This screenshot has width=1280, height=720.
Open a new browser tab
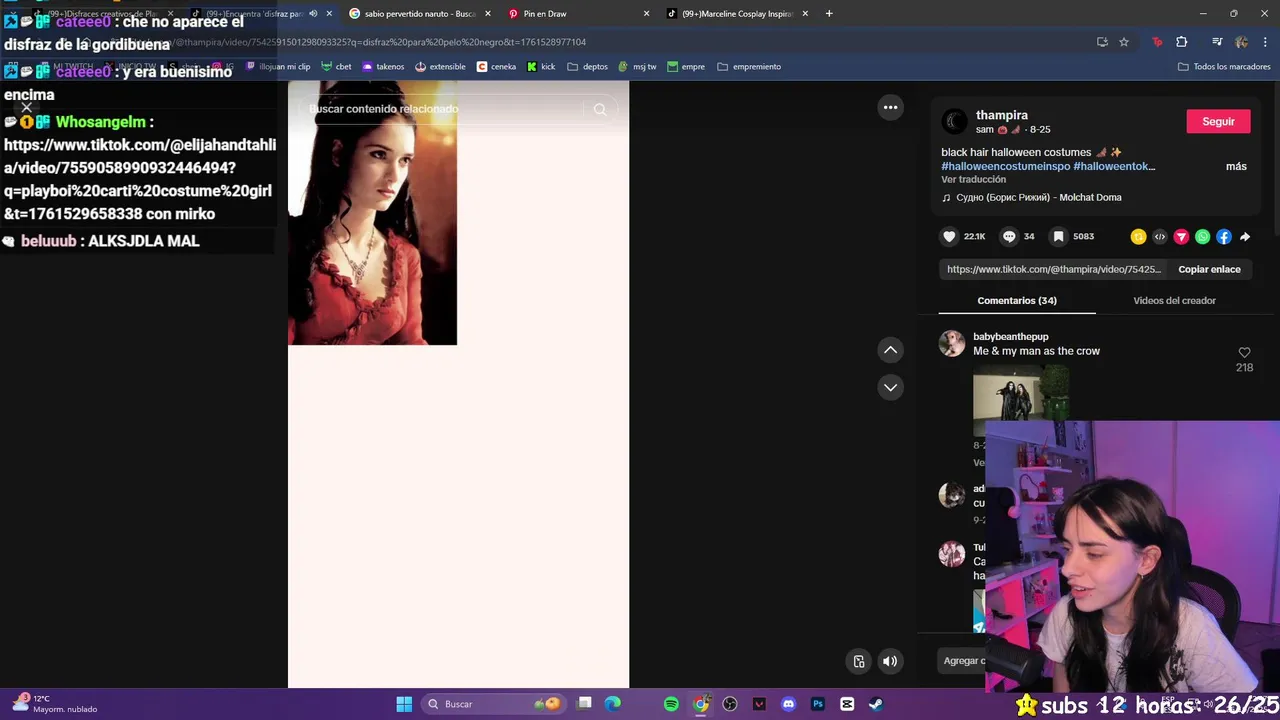[829, 14]
